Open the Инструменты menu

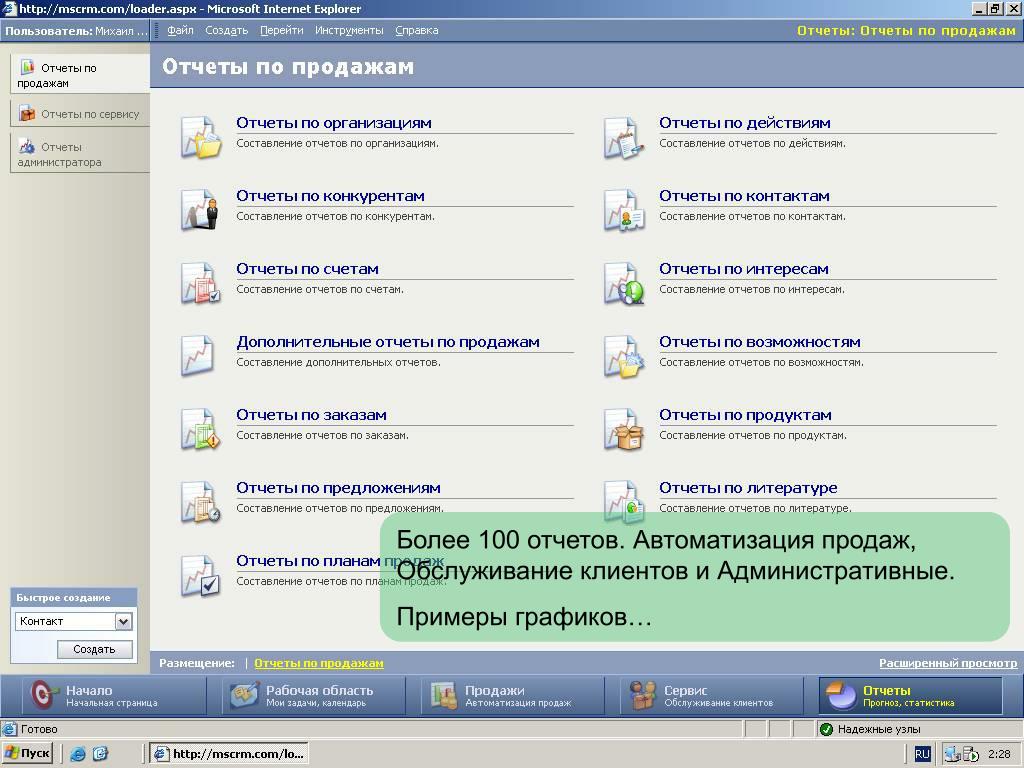tap(349, 30)
